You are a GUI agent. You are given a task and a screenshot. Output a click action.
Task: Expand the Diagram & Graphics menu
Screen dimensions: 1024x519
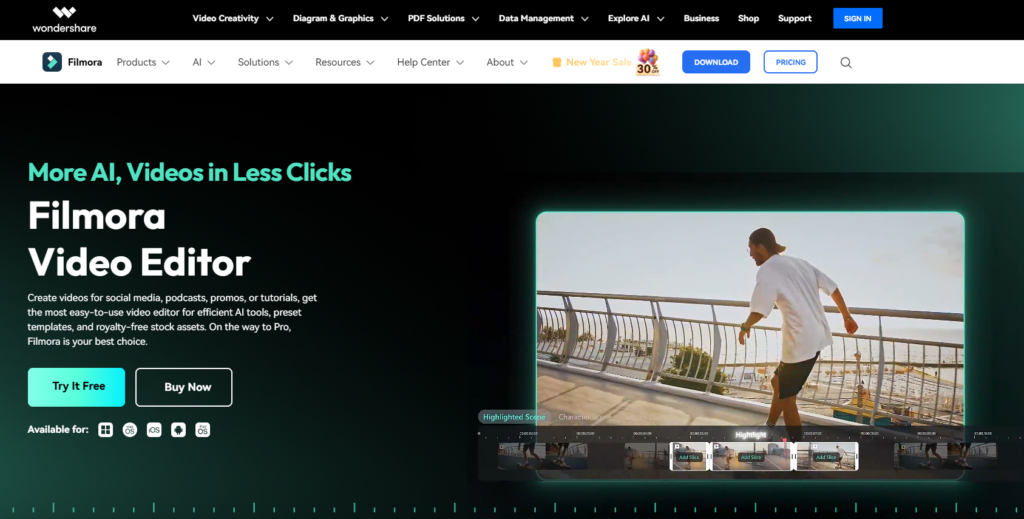(x=340, y=18)
